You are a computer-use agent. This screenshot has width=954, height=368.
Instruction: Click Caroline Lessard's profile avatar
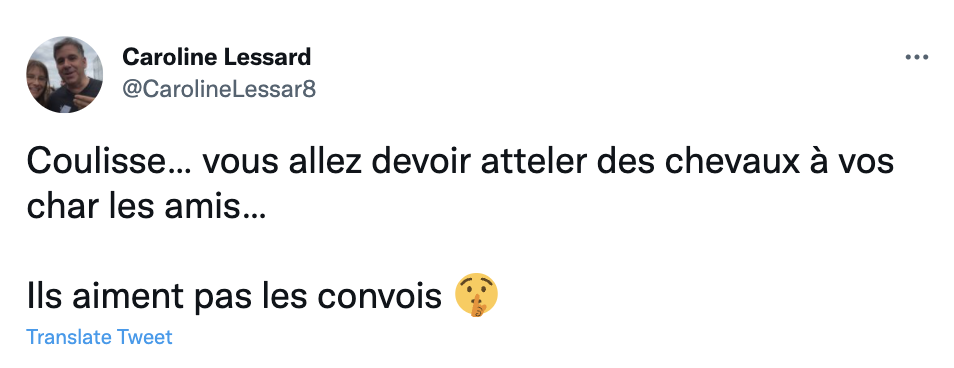click(x=64, y=75)
